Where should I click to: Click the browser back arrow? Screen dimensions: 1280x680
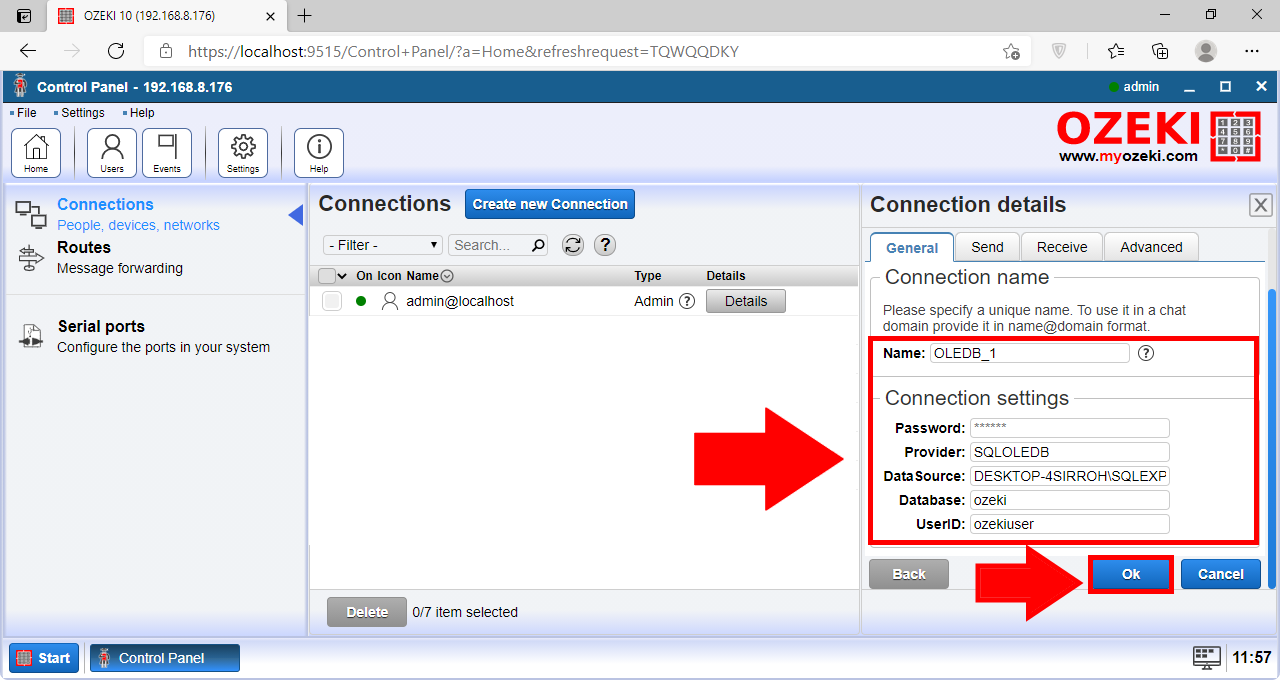[28, 51]
